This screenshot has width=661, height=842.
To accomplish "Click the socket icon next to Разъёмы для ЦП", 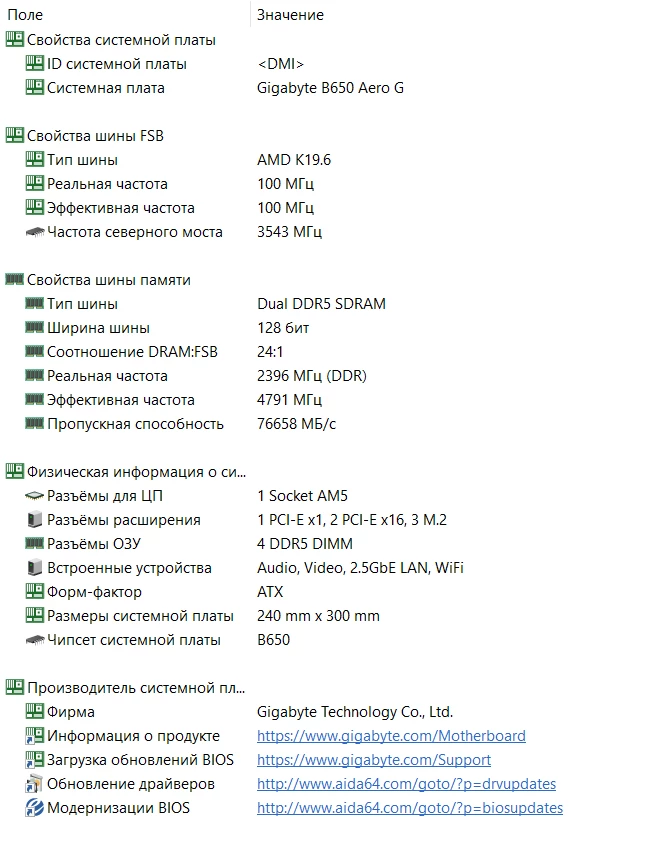I will [x=34, y=496].
